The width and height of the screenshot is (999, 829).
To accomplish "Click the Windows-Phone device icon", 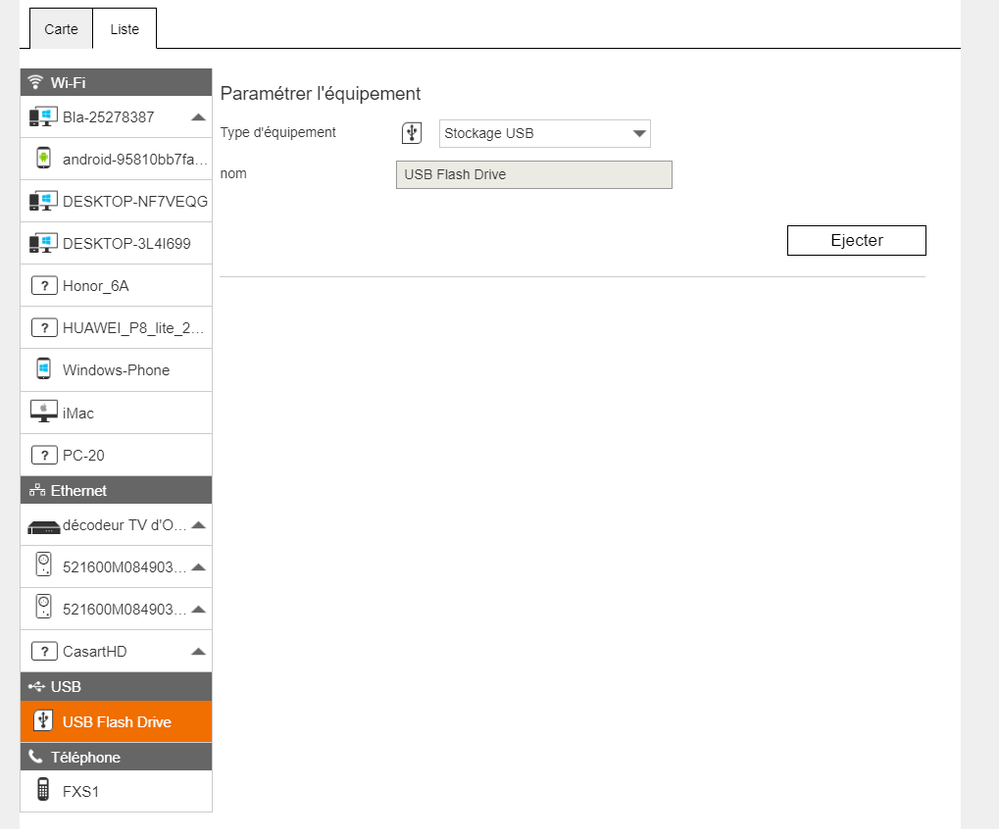I will tap(43, 370).
